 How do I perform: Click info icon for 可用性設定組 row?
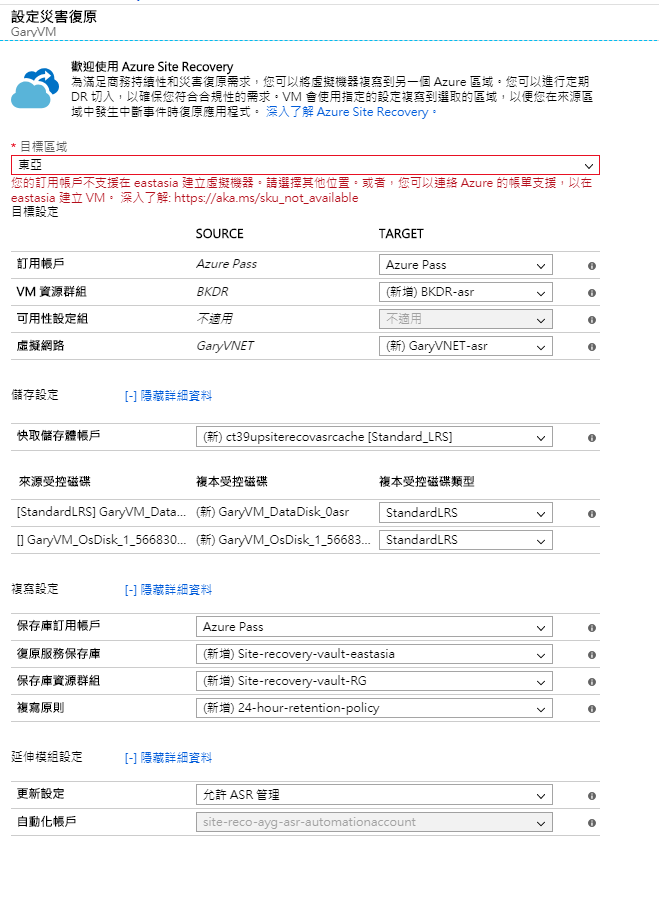coord(591,320)
